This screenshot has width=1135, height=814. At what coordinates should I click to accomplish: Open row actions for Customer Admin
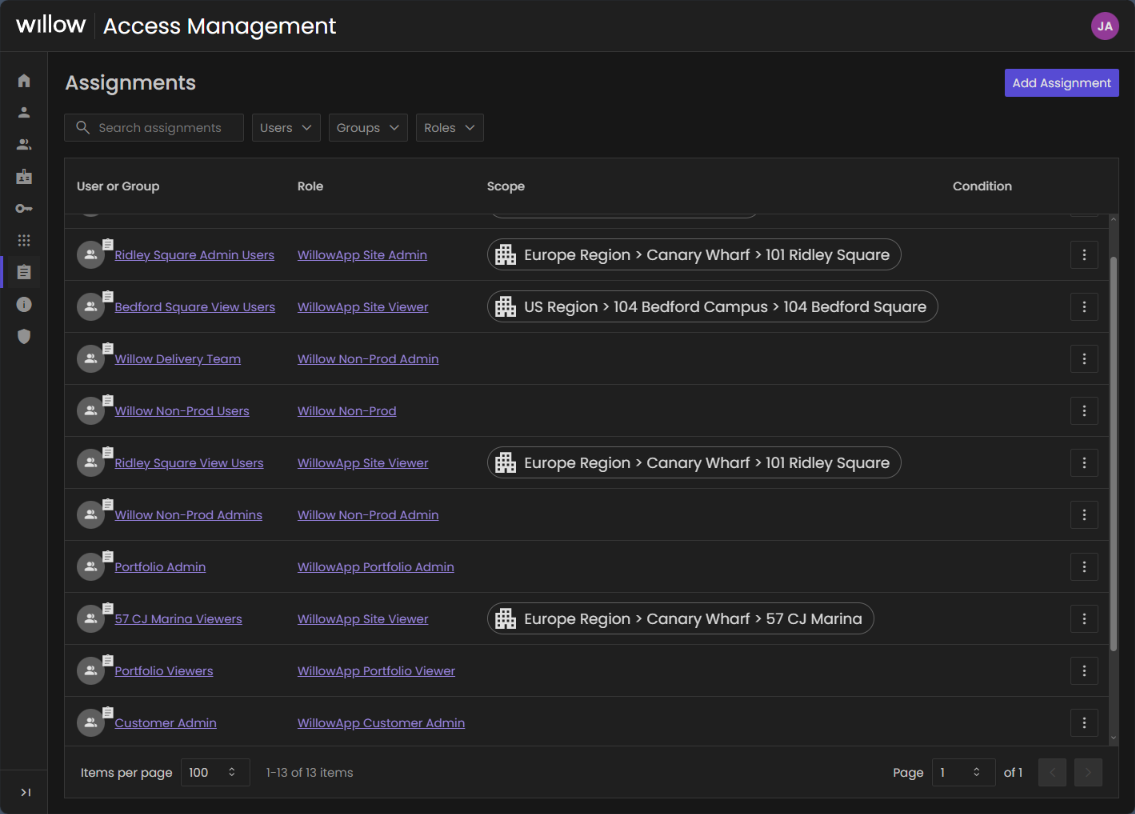coord(1084,723)
